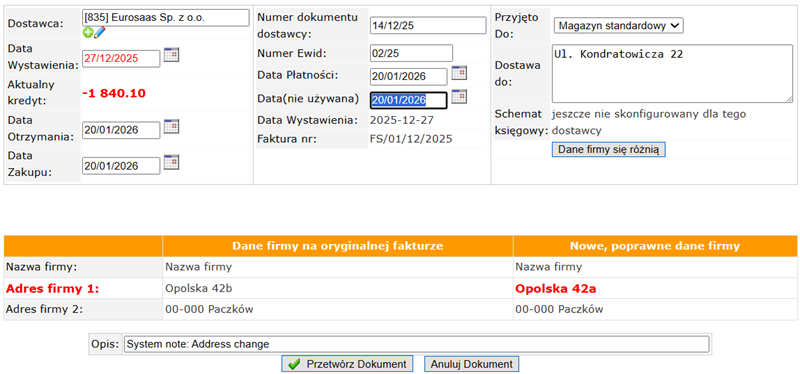Click the Dostawca input field

tap(166, 17)
